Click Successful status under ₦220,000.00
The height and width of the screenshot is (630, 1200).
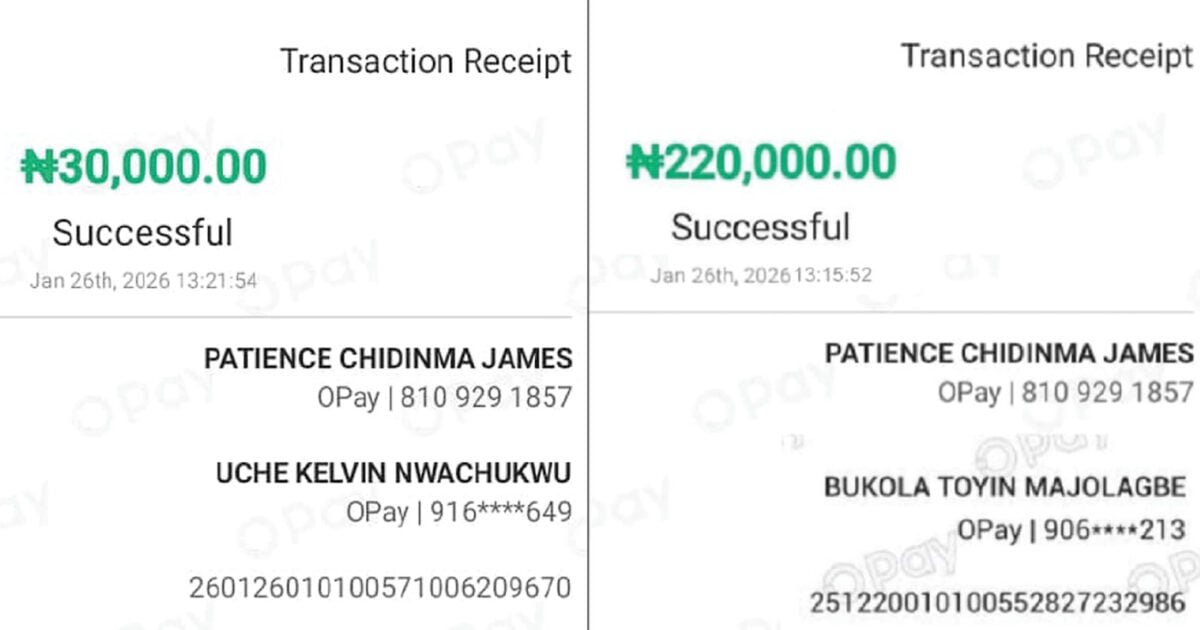(760, 227)
